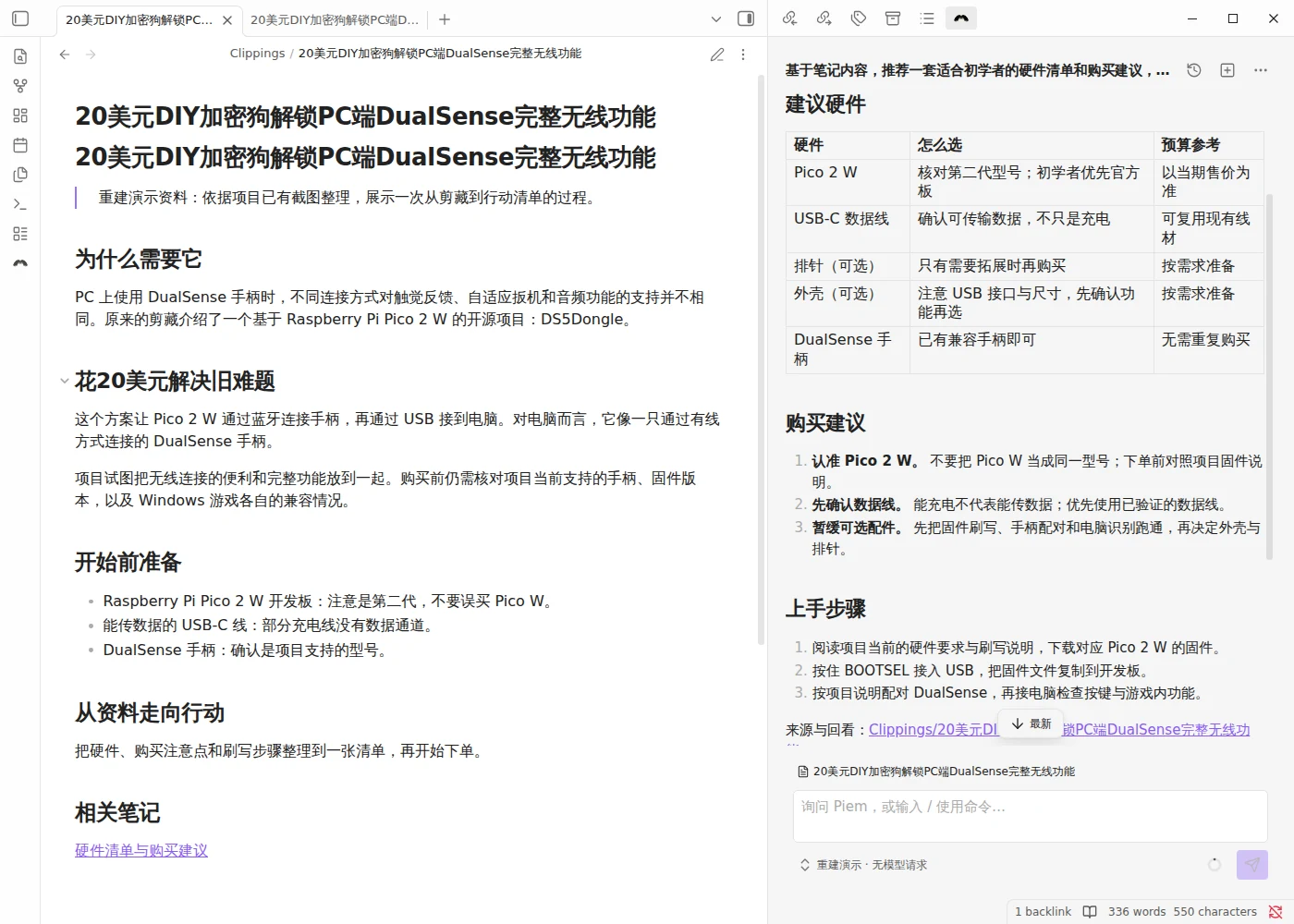The width and height of the screenshot is (1294, 924).
Task: Open the 硬件清单与购买建议 link
Action: pos(141,850)
